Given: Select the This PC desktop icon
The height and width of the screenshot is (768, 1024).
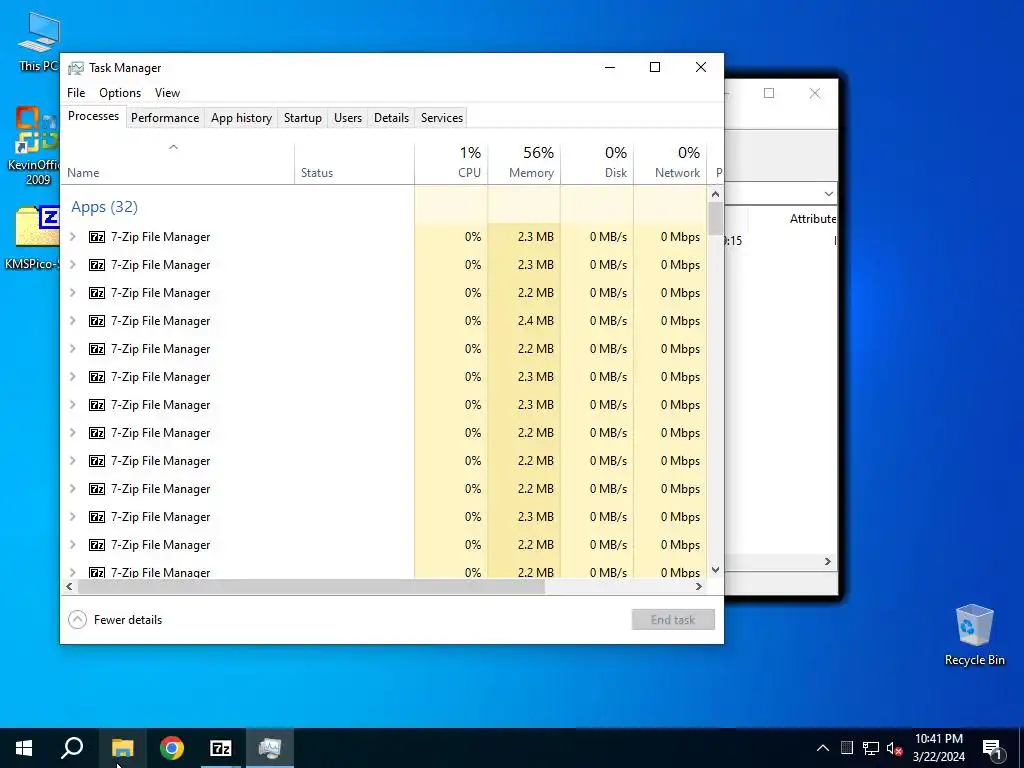Looking at the screenshot, I should click(38, 42).
